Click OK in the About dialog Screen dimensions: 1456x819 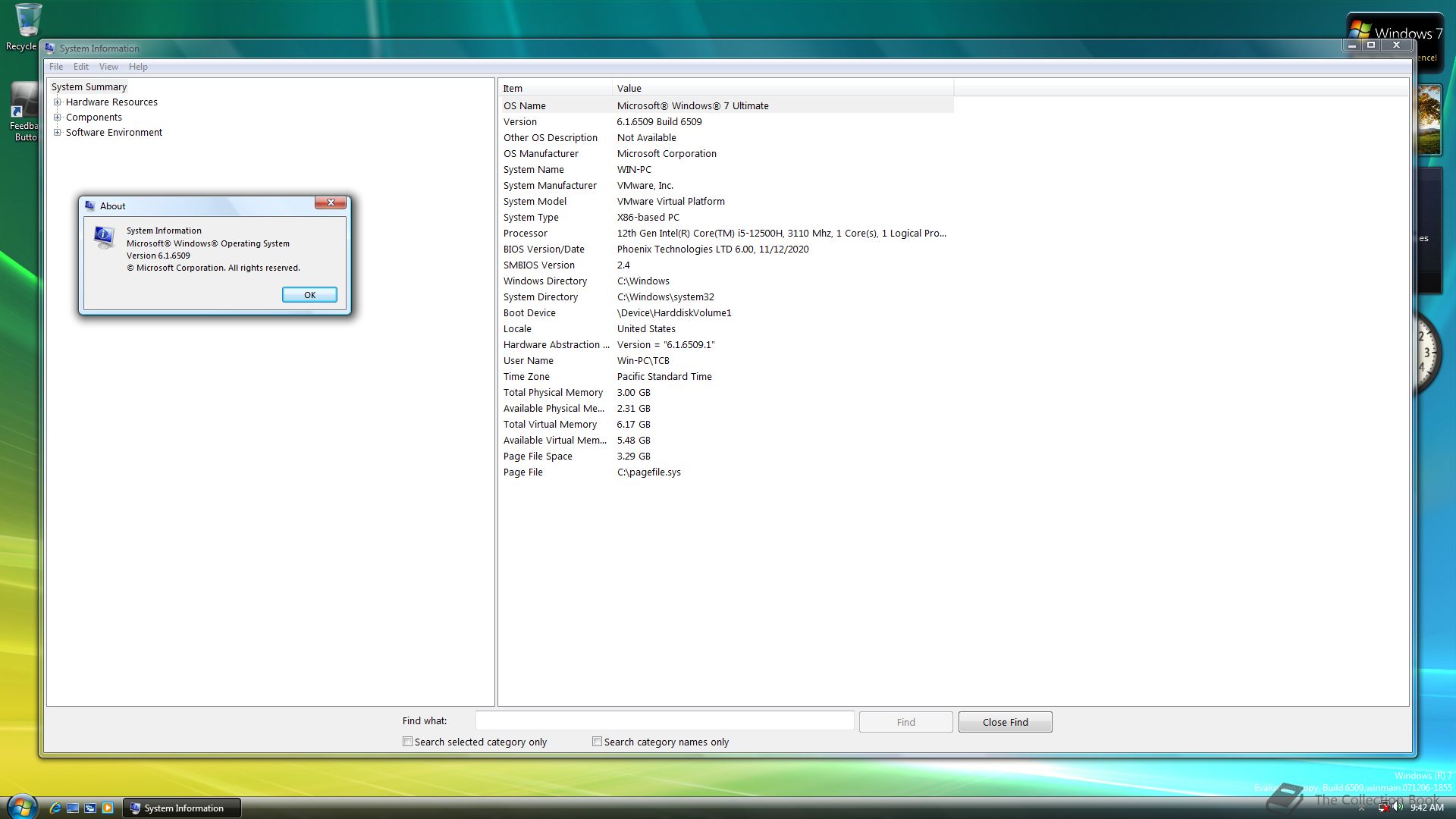coord(309,295)
